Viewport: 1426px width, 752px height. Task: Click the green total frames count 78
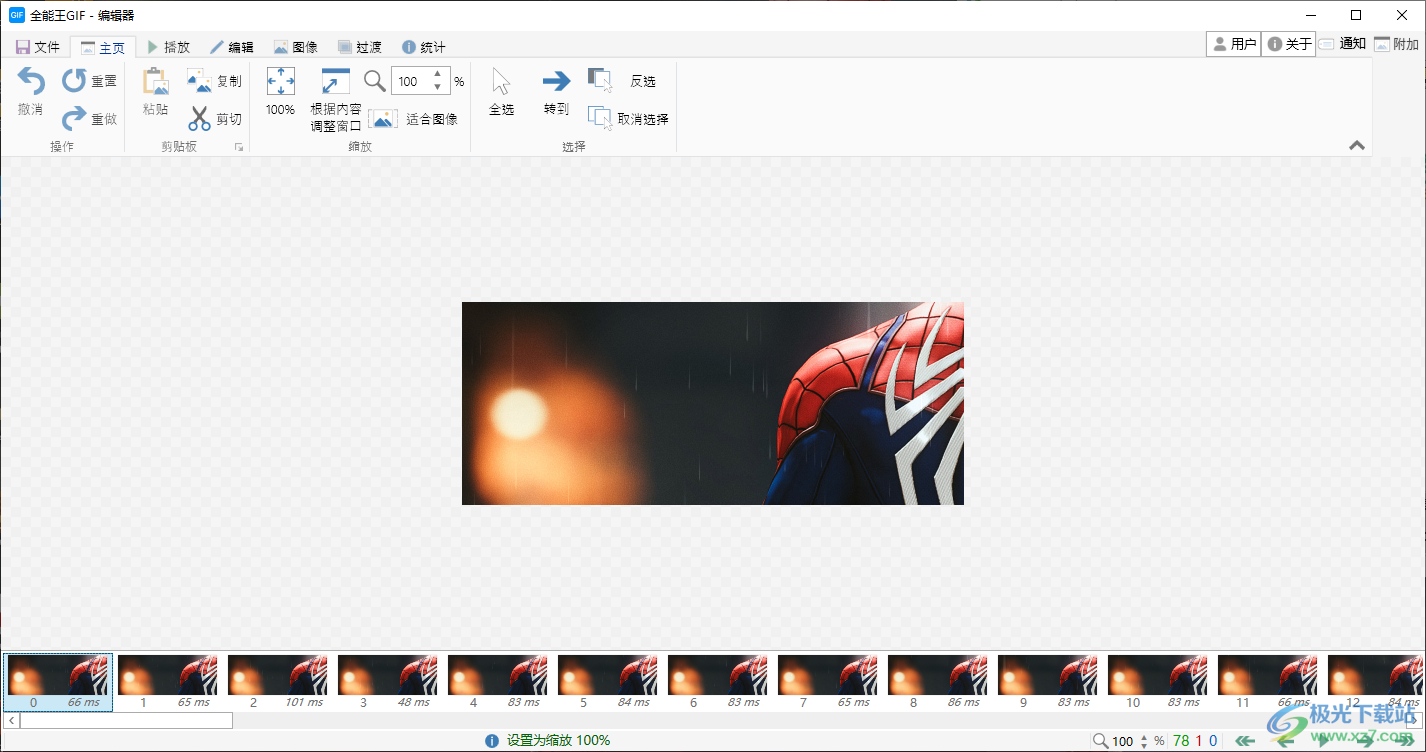click(x=1181, y=741)
